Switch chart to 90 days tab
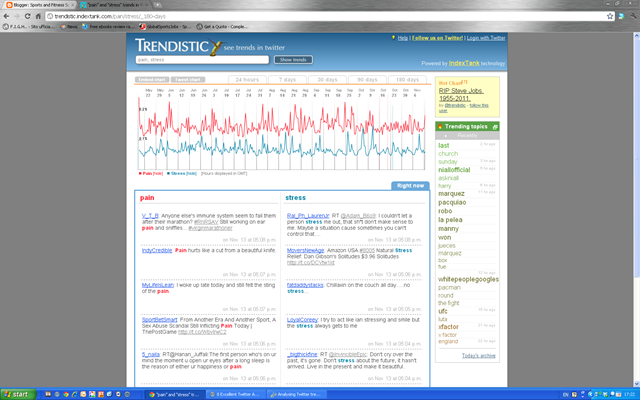Viewport: 640px width, 400px height. point(367,80)
